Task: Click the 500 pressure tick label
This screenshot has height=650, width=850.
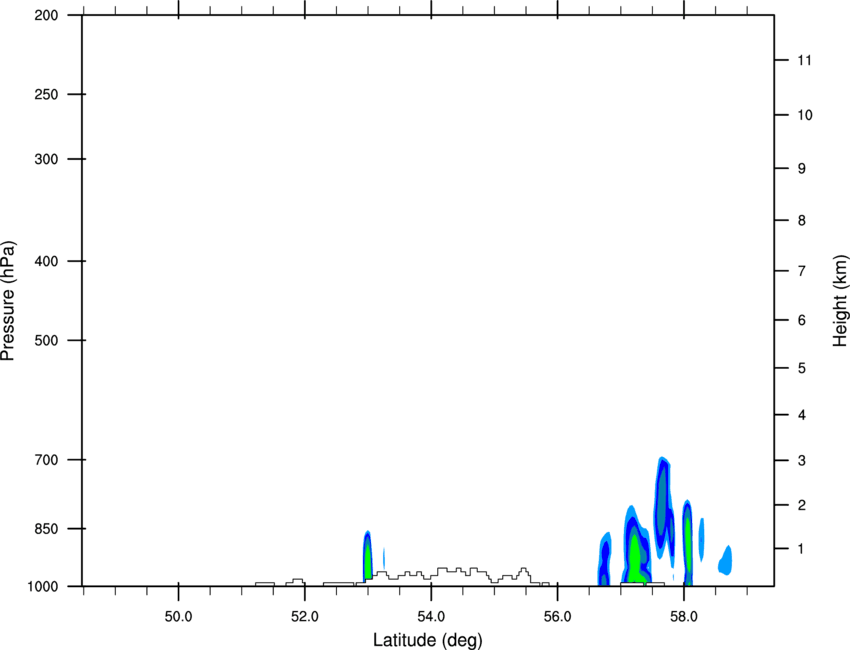Action: pos(46,340)
